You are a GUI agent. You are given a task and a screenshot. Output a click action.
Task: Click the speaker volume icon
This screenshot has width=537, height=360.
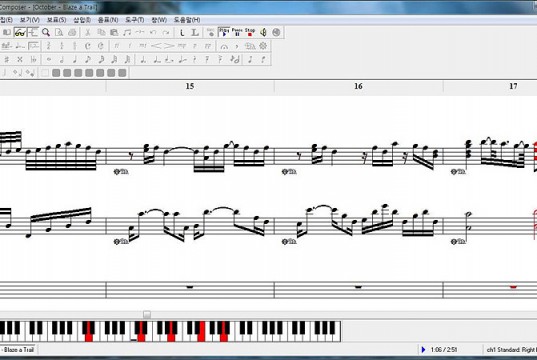tap(263, 32)
